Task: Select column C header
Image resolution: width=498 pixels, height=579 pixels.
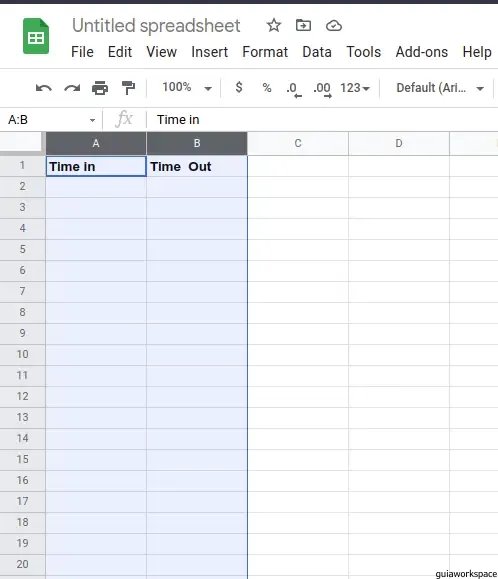Action: point(298,143)
